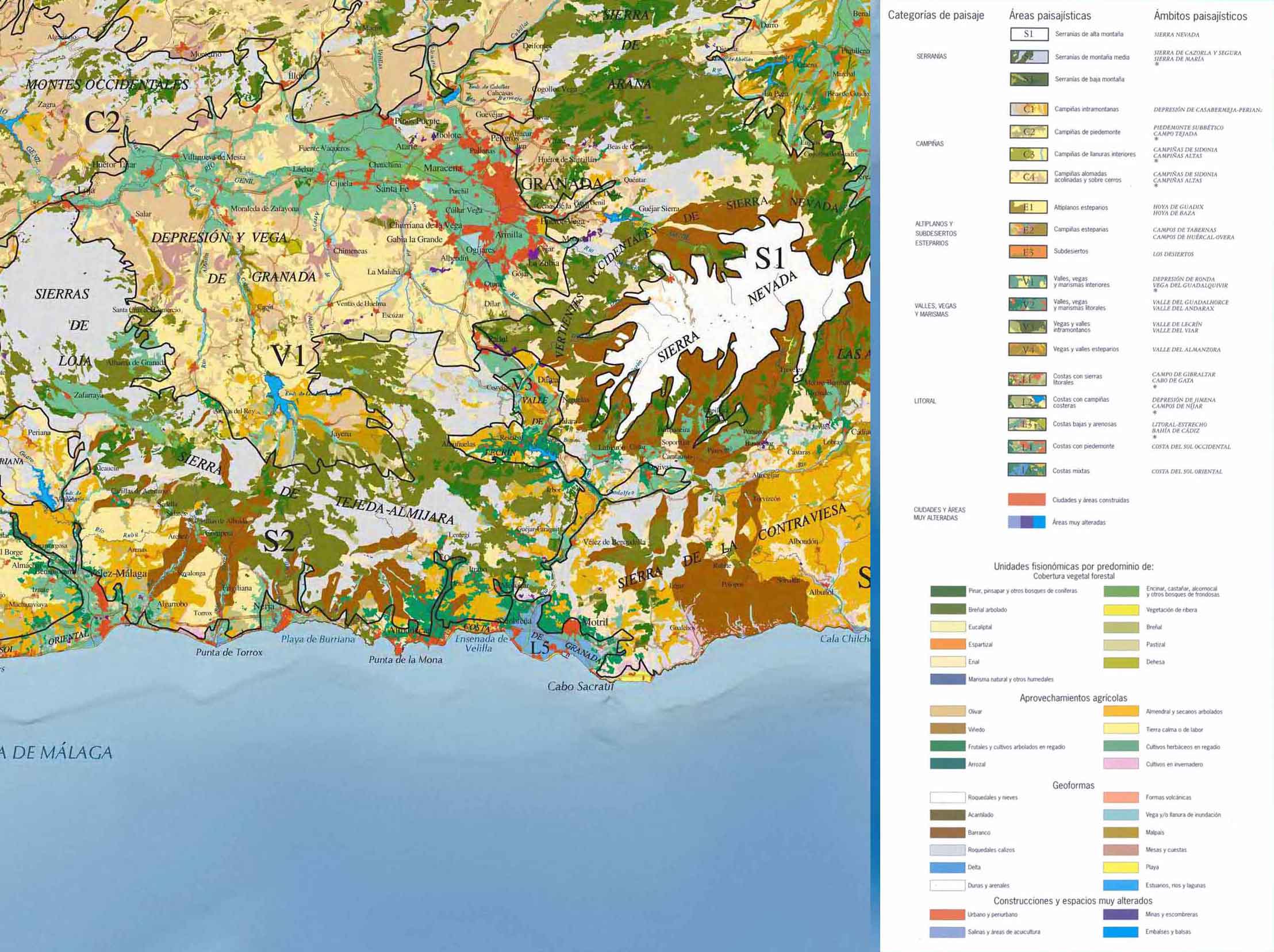Select the L2 Costas con campiñas costeras icon
The image size is (1274, 952).
click(1027, 402)
